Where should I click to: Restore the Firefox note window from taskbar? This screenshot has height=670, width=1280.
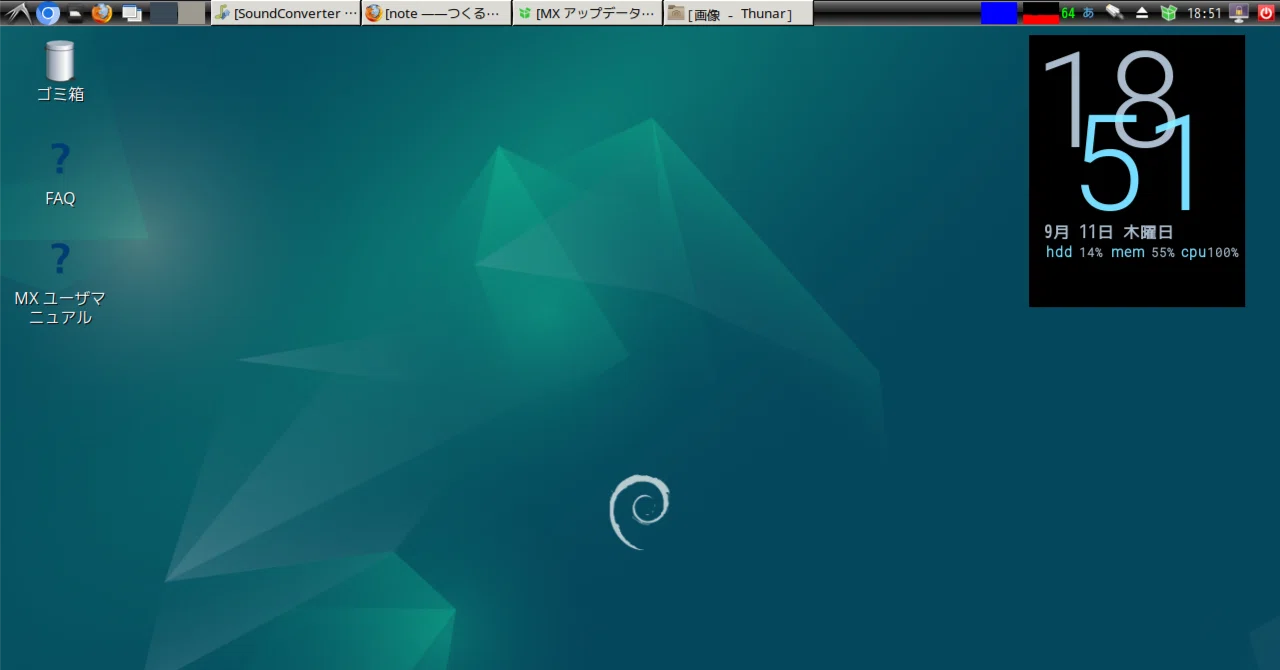(x=437, y=13)
